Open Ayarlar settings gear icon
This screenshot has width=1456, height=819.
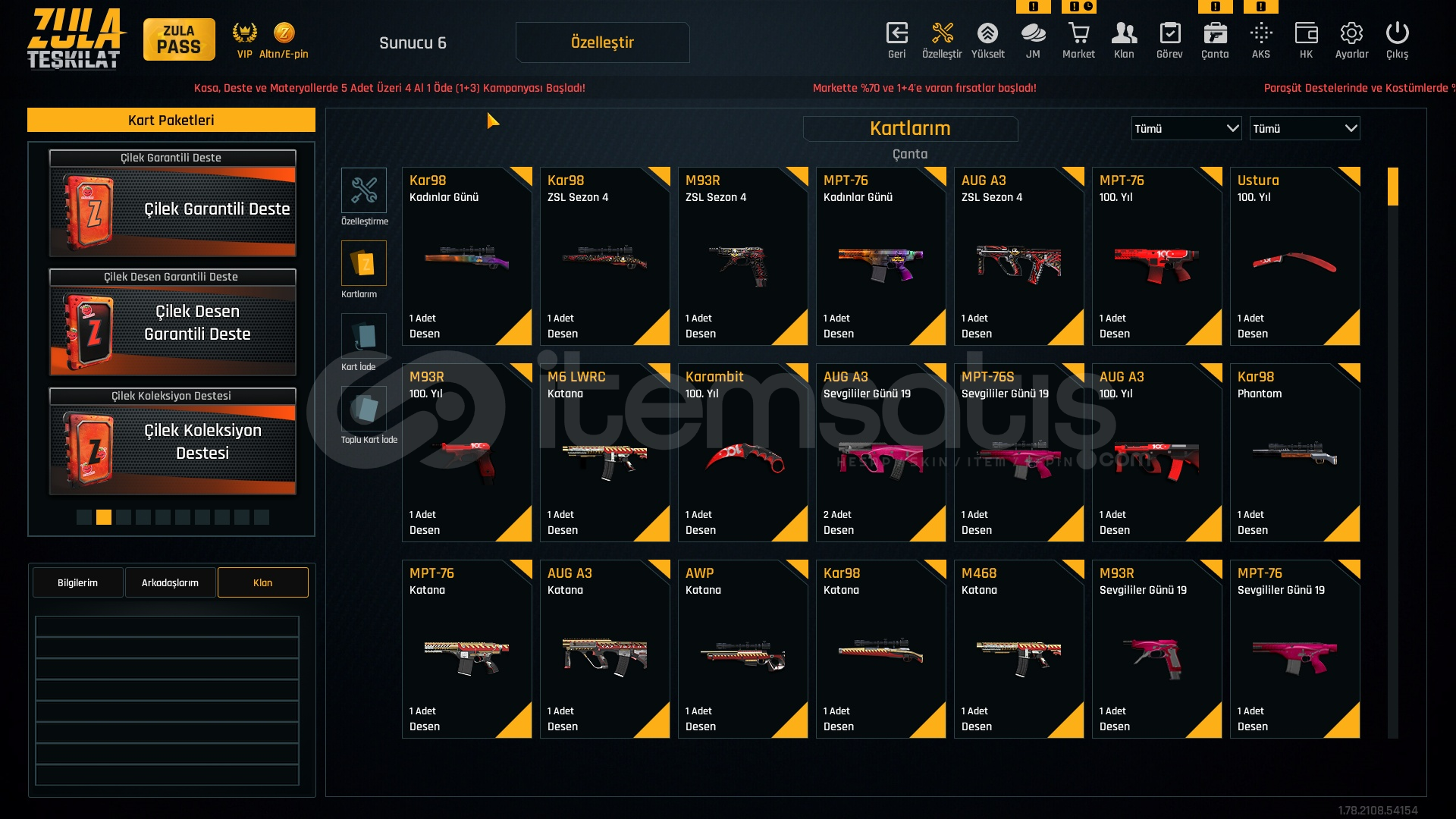coord(1351,33)
